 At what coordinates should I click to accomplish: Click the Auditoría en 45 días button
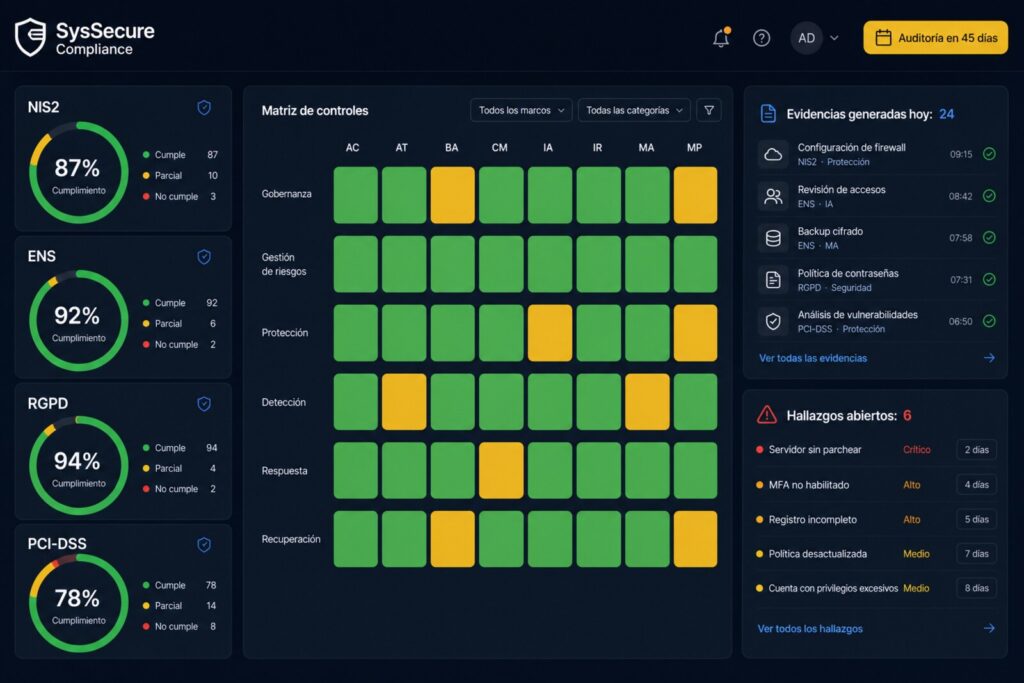tap(935, 38)
